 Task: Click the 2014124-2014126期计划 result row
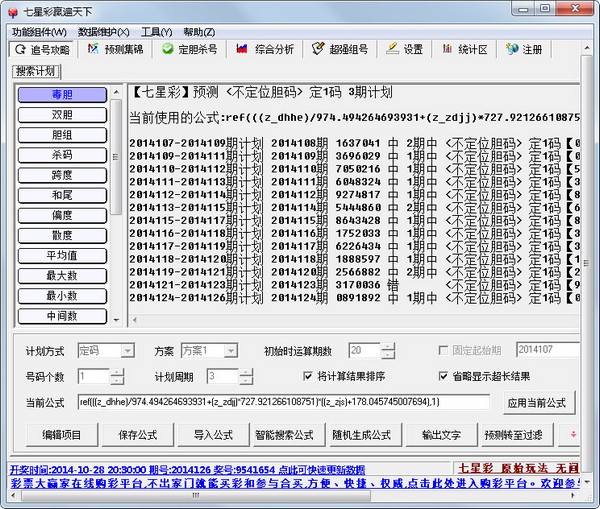click(354, 298)
